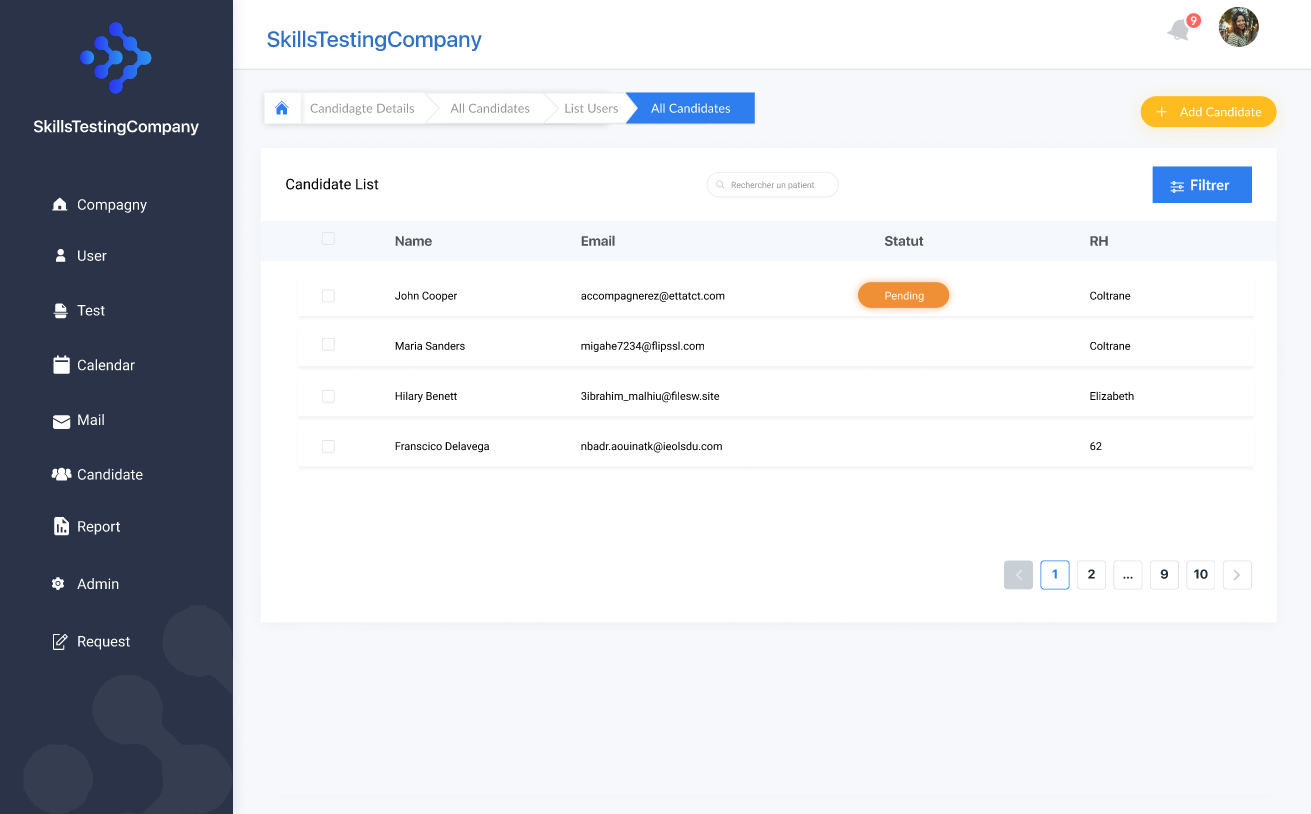Image resolution: width=1311 pixels, height=814 pixels.
Task: Click the Request edit icon
Action: coord(60,642)
